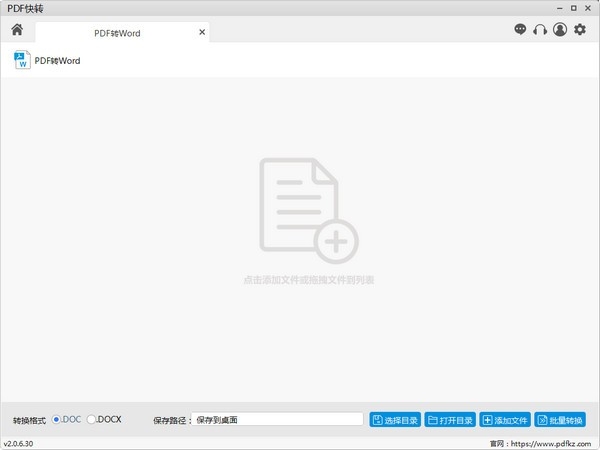Maximize the PDF快转 window

574,8
